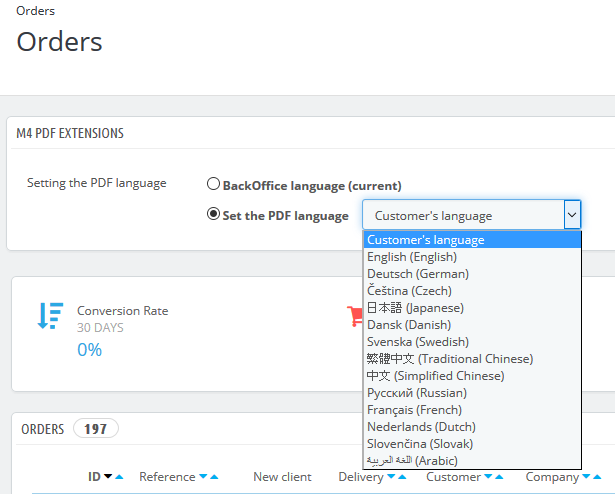Pick Nederlands (Dutch) option
This screenshot has height=494, width=615.
(x=472, y=427)
